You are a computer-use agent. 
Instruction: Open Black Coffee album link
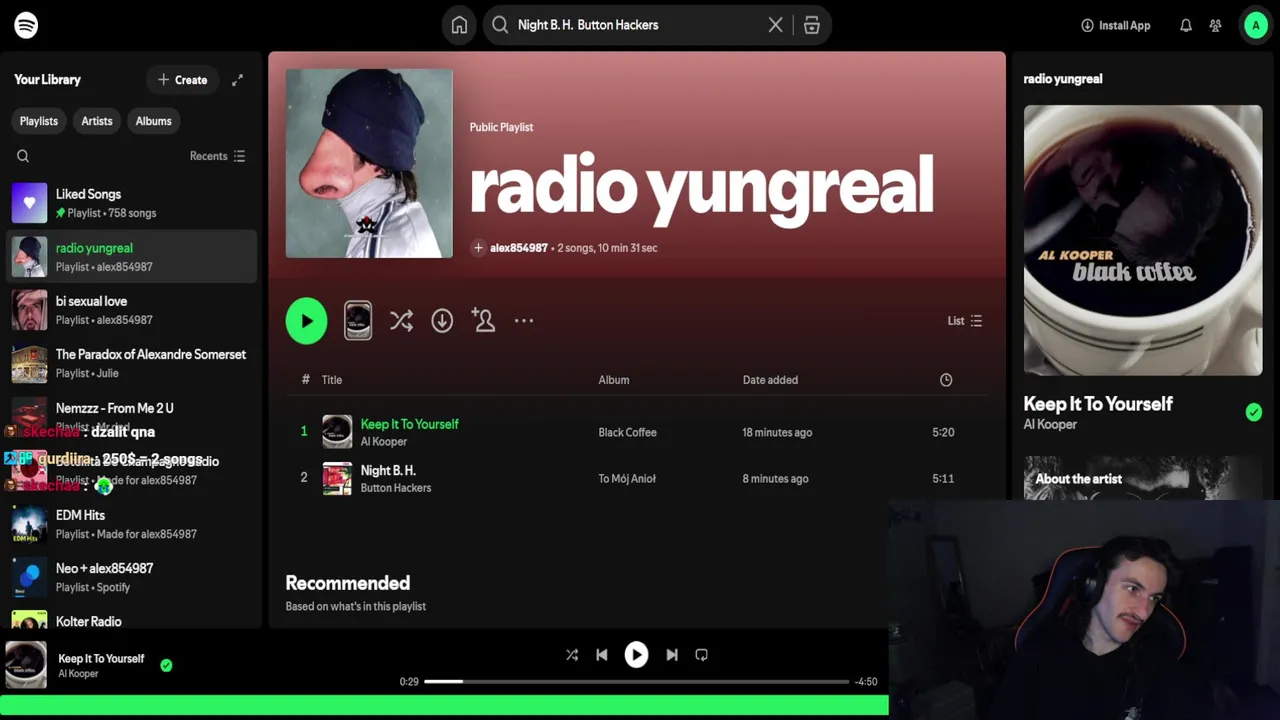[x=627, y=432]
